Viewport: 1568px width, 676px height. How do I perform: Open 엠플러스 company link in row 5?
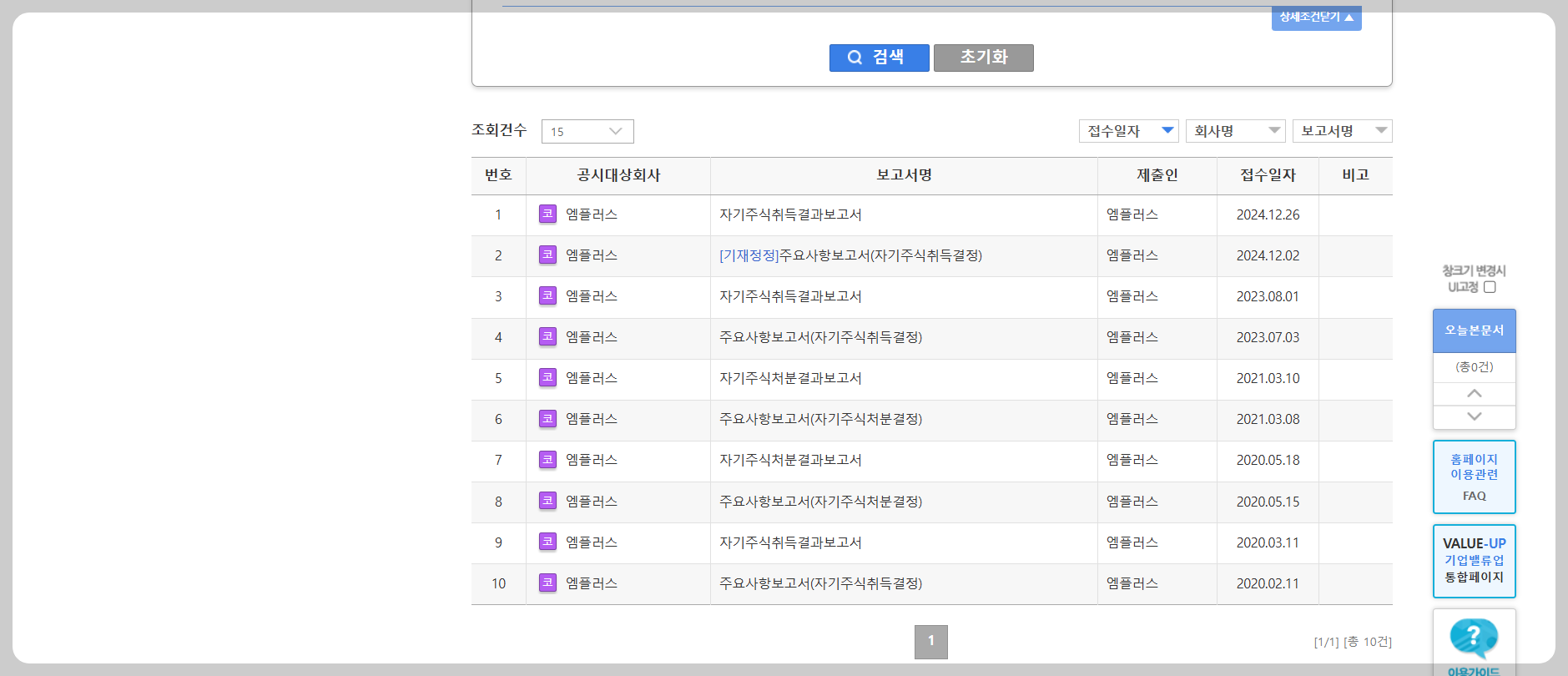592,378
